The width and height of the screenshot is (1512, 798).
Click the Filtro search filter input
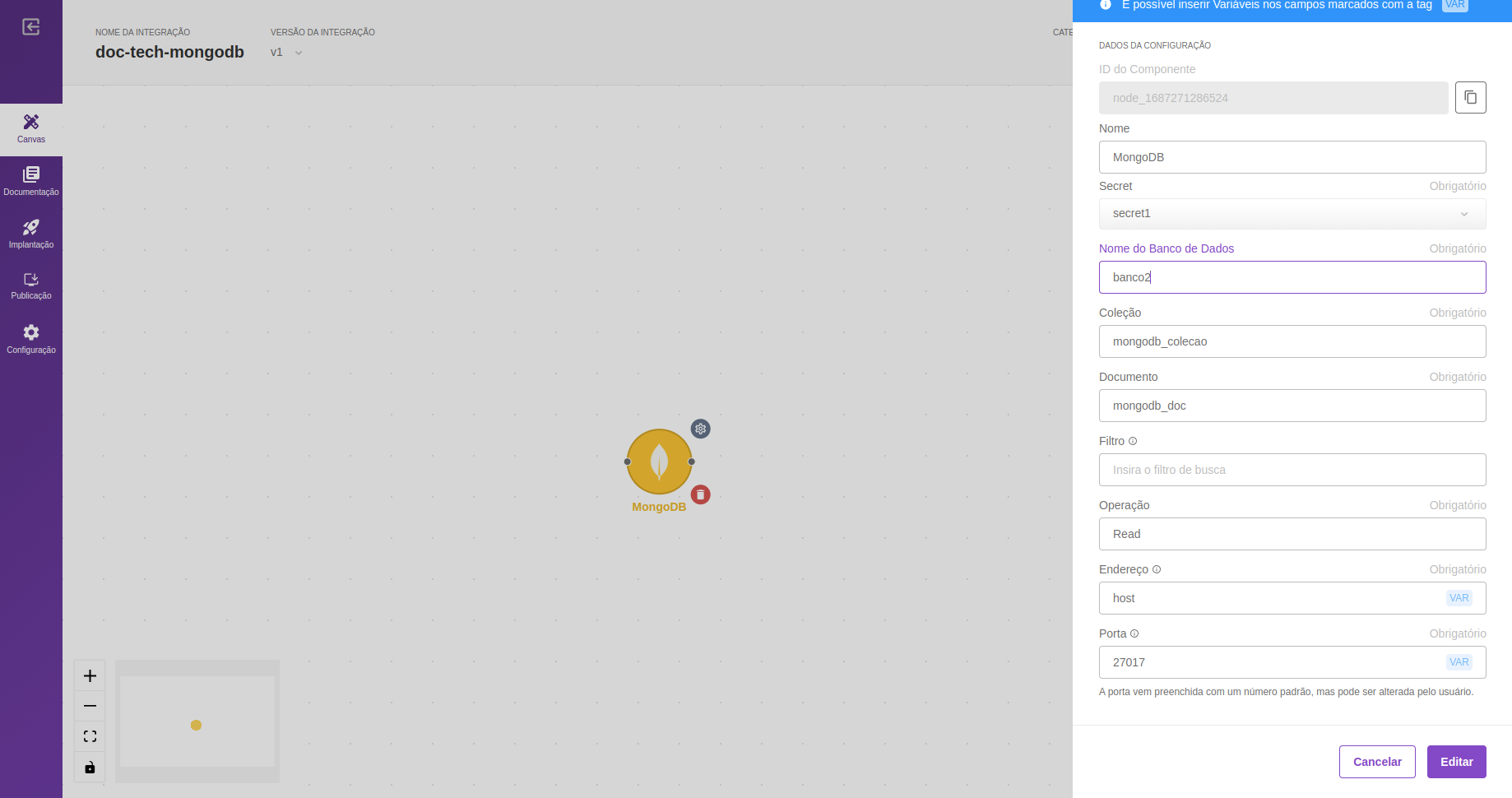click(x=1292, y=470)
